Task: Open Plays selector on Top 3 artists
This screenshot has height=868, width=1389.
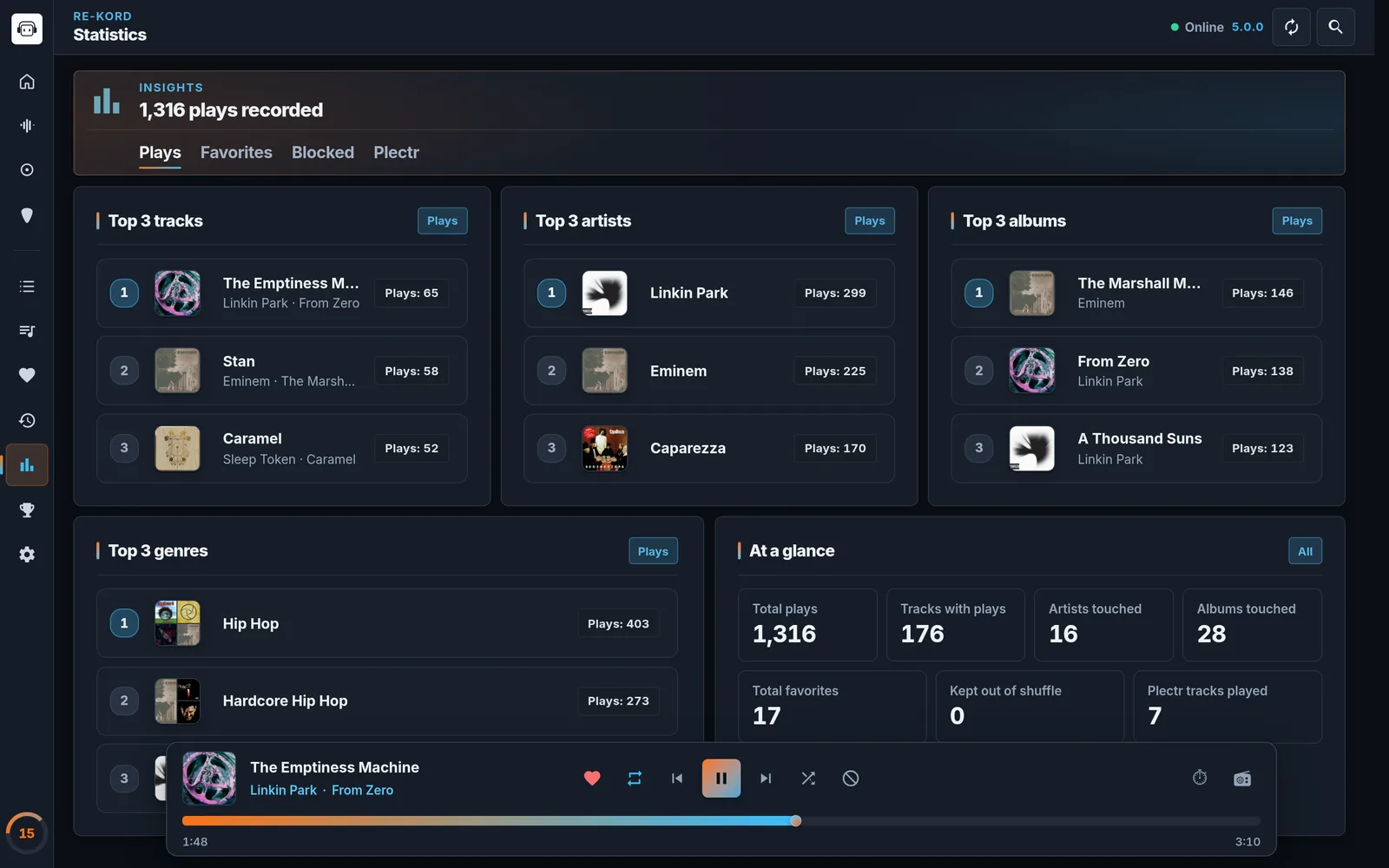Action: 869,220
